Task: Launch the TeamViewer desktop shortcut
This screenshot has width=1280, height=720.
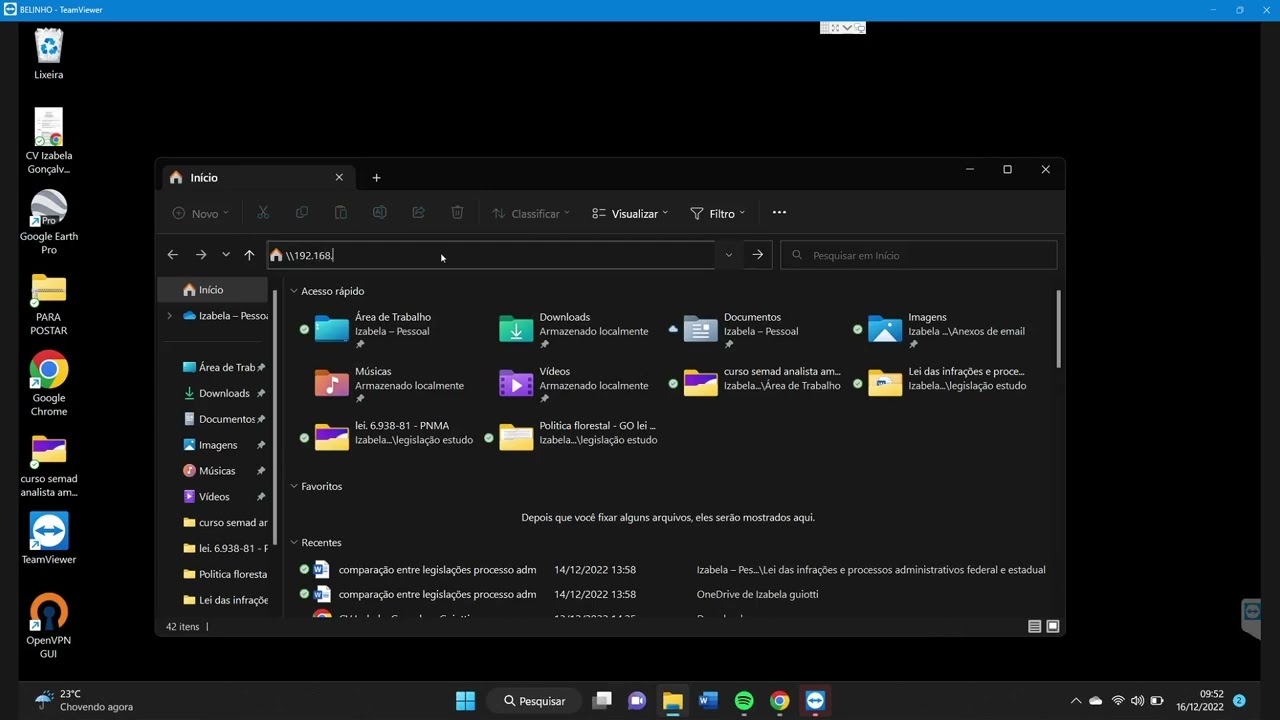Action: pyautogui.click(x=48, y=538)
